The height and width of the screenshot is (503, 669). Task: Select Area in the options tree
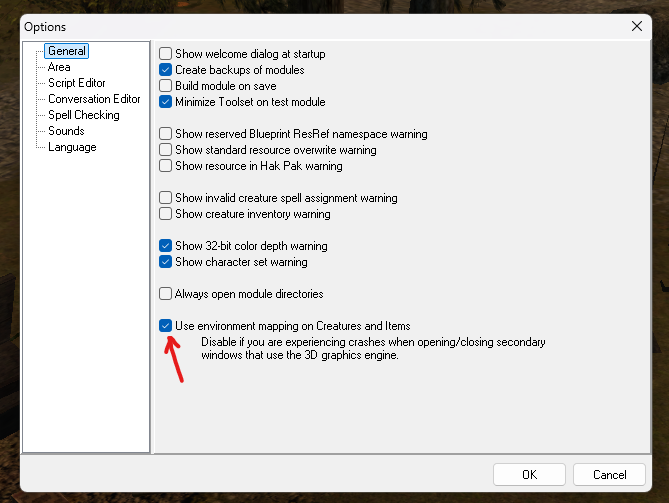(x=59, y=67)
